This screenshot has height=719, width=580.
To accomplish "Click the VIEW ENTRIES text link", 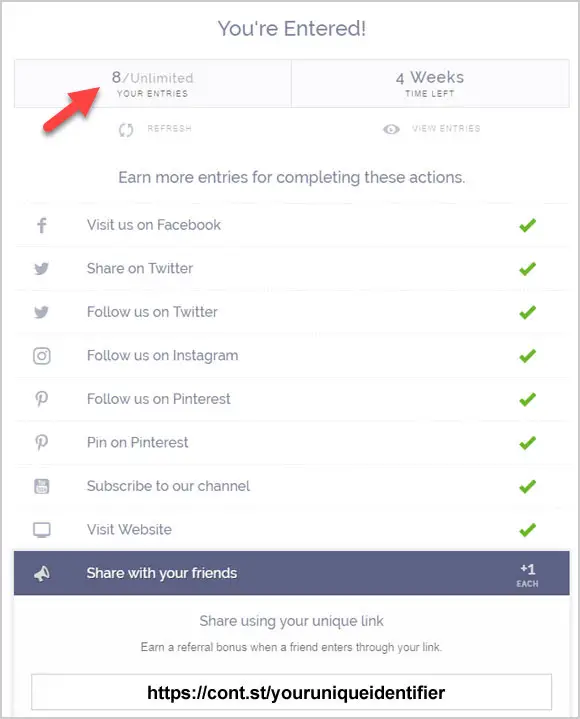I will tap(446, 128).
